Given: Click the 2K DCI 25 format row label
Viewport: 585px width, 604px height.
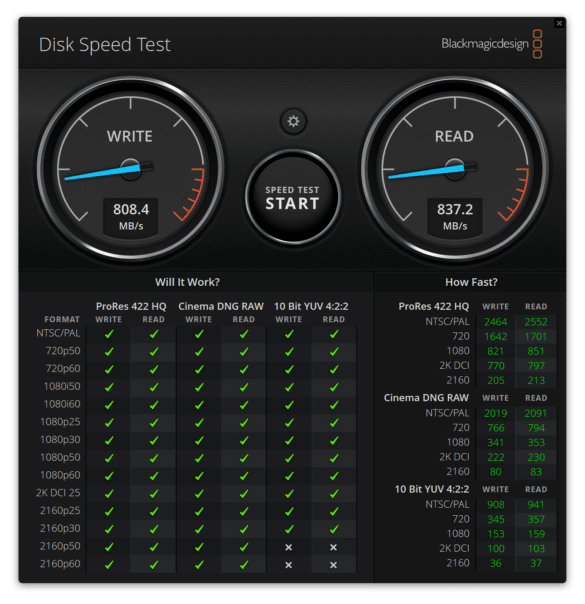Looking at the screenshot, I should pos(58,493).
